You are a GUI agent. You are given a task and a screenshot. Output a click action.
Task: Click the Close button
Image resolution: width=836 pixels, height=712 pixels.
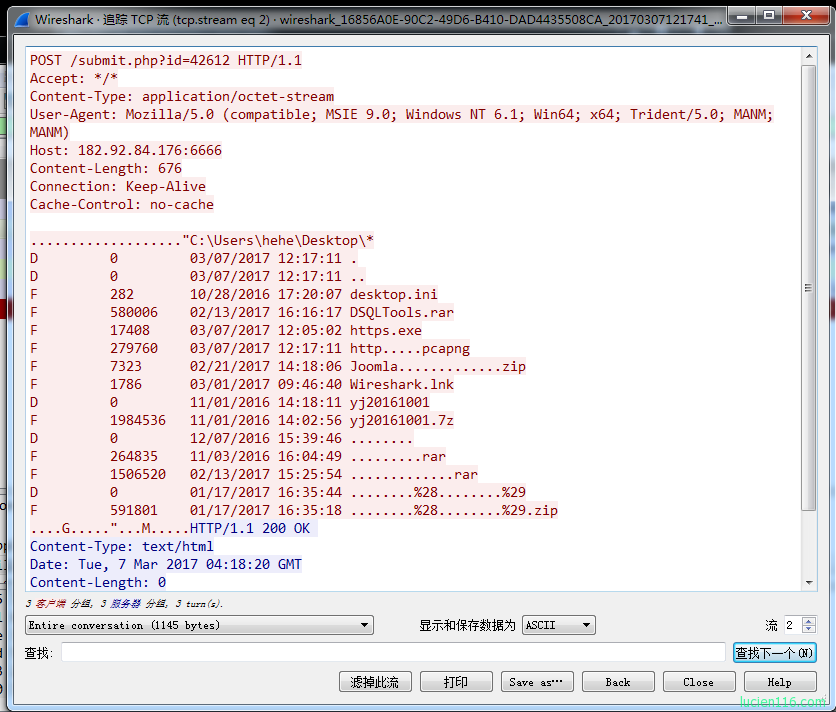click(x=699, y=682)
